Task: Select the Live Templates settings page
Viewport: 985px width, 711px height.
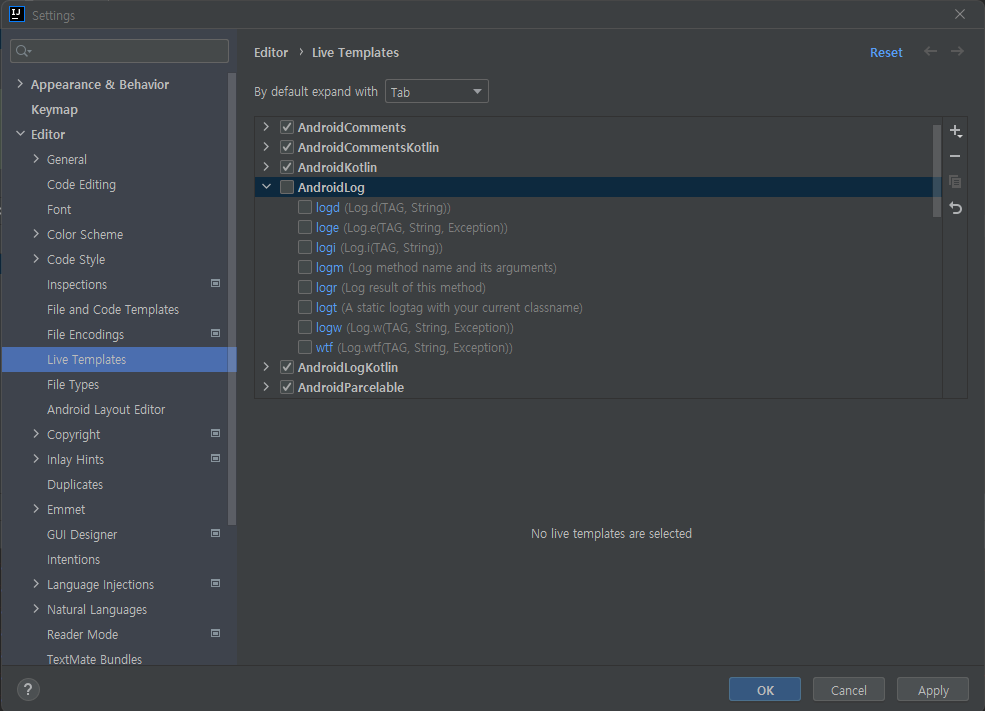Action: tap(119, 359)
